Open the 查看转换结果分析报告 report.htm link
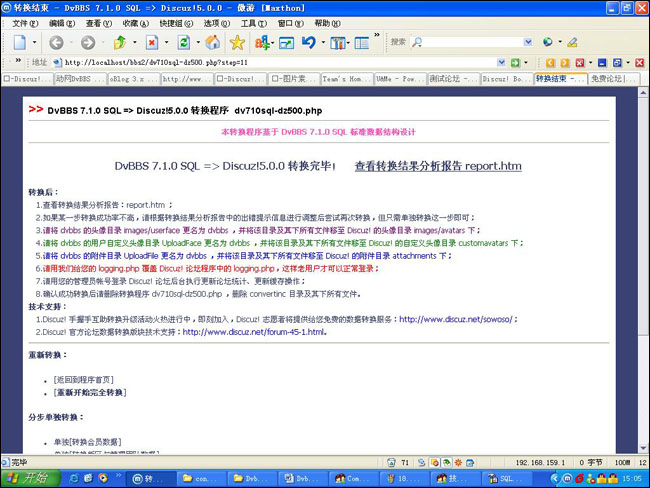Screen dimensions: 650x488 click(438, 166)
